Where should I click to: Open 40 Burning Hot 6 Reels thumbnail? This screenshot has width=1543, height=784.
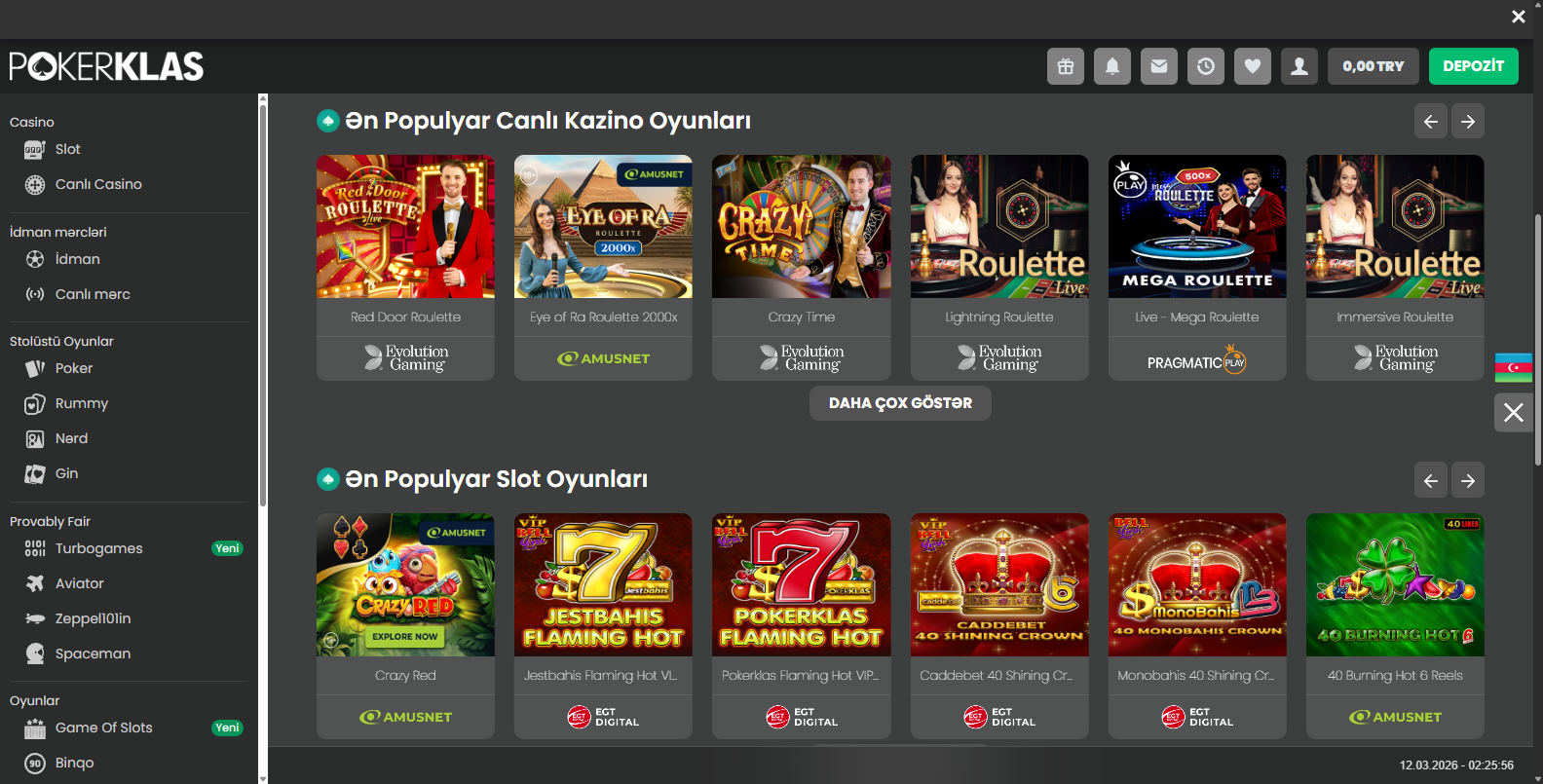click(1394, 585)
